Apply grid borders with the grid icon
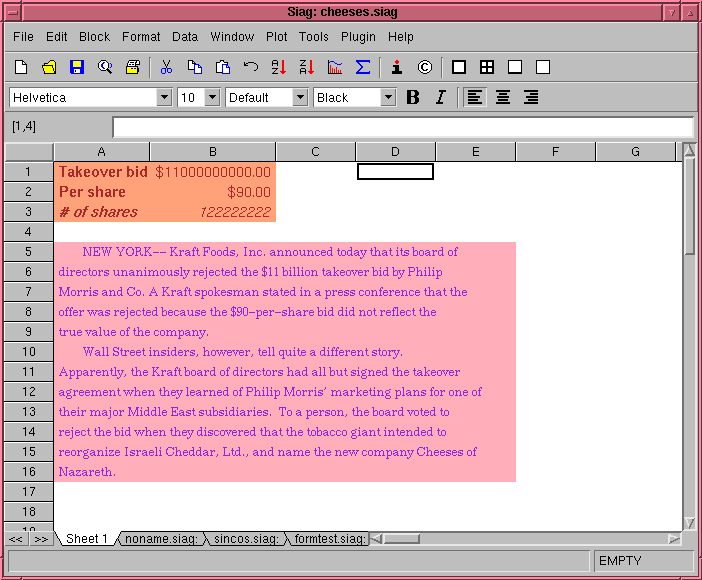 (487, 67)
